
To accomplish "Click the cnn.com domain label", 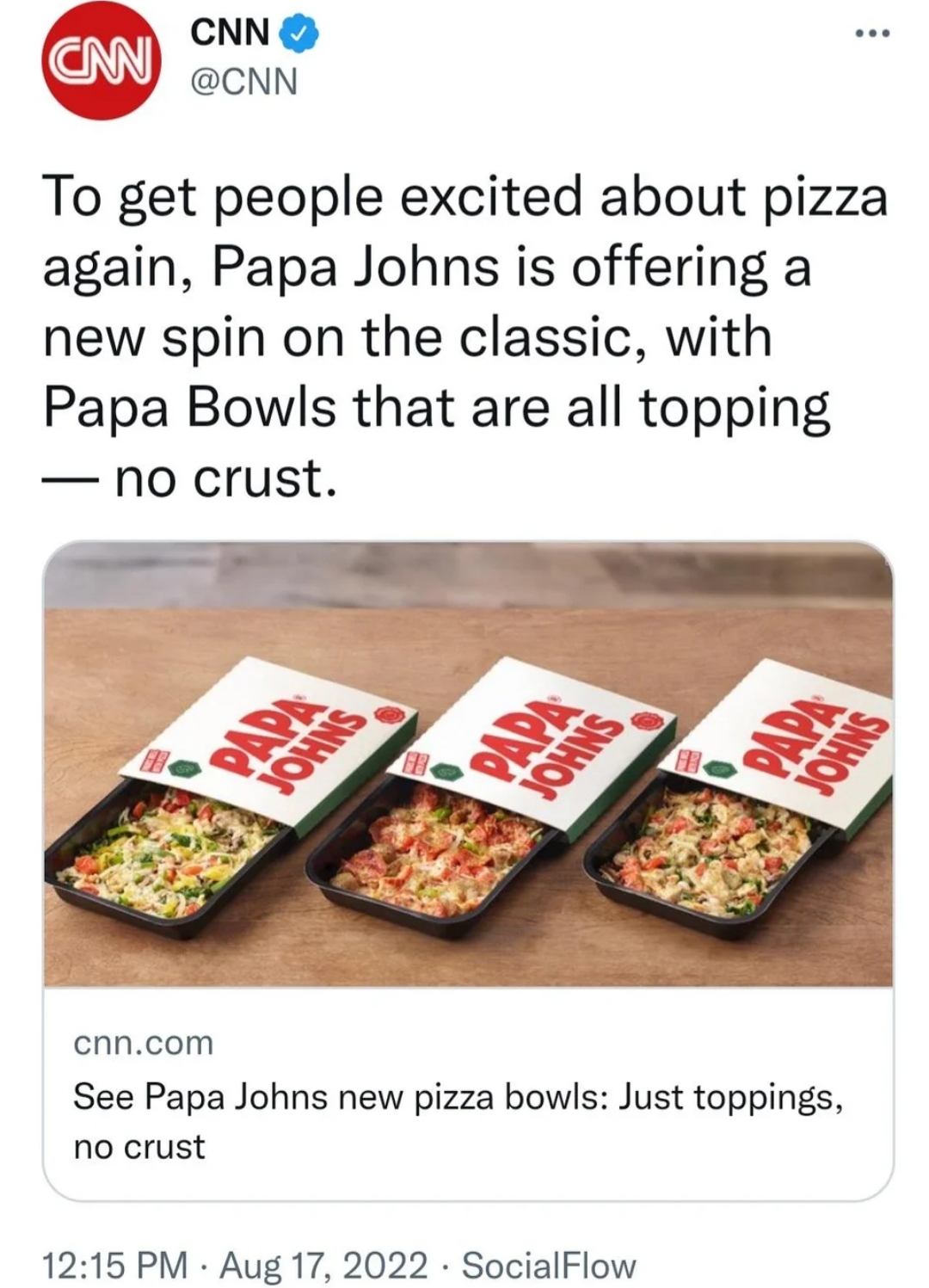I will [x=144, y=1043].
